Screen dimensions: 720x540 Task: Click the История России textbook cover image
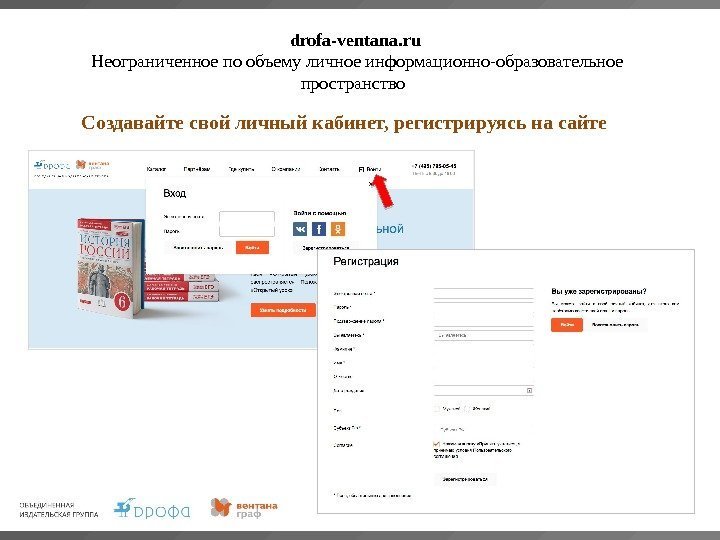point(110,267)
